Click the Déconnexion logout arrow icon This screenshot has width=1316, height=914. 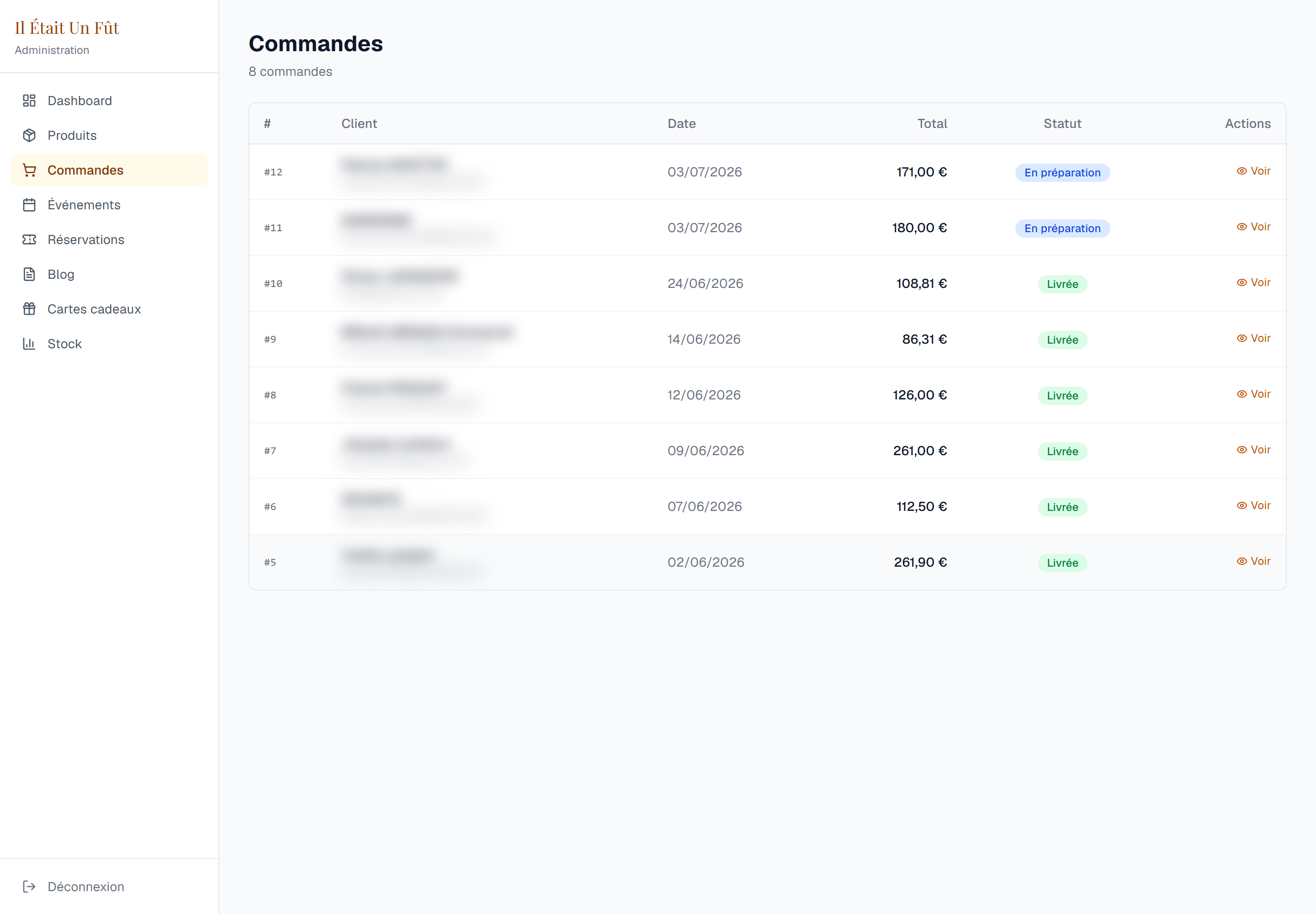pyautogui.click(x=29, y=887)
